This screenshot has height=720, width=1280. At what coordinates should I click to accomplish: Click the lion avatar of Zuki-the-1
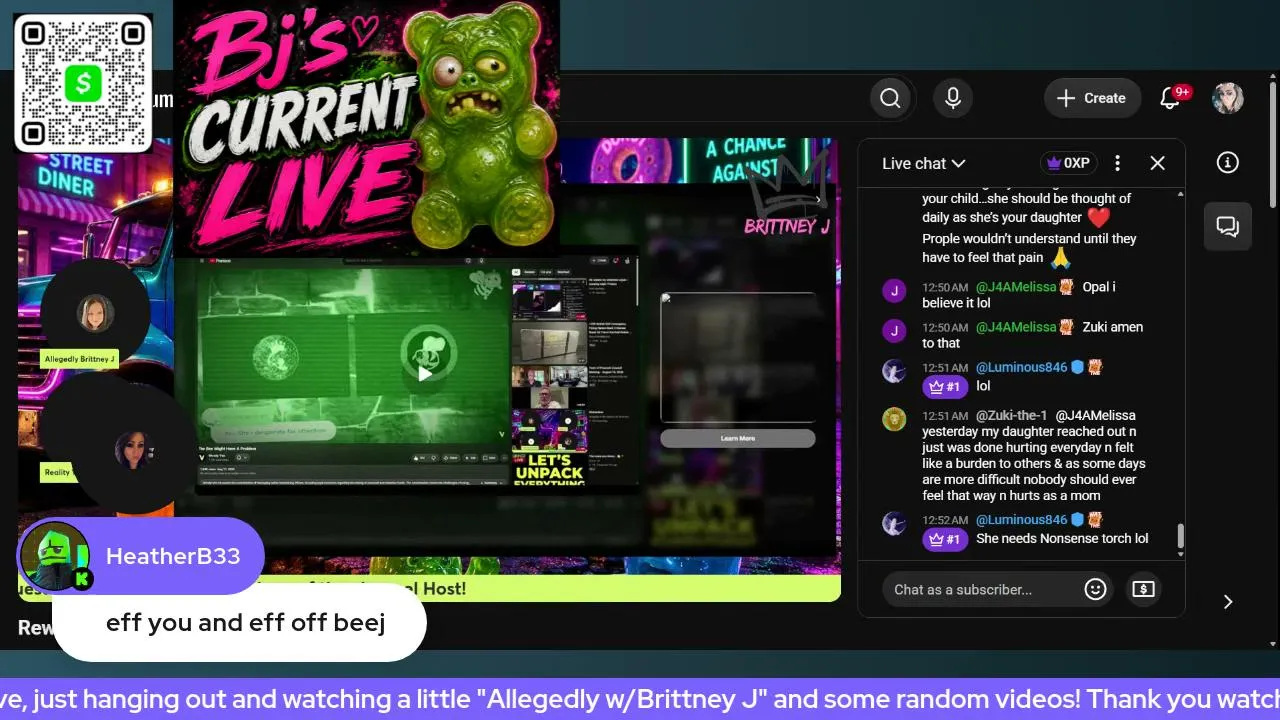(894, 419)
